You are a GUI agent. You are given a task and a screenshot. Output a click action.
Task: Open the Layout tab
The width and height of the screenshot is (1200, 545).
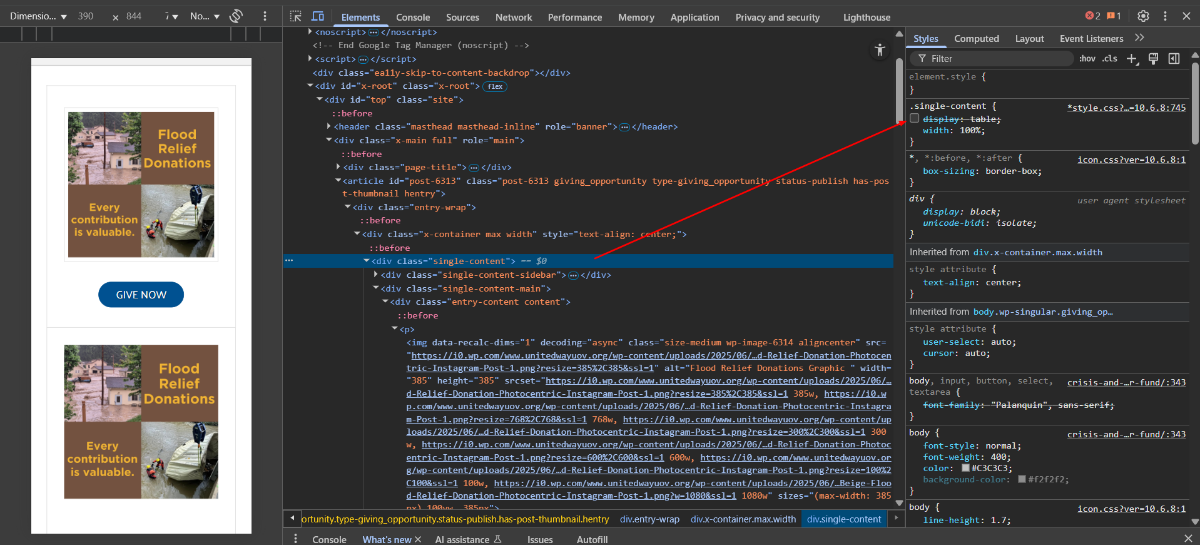[1029, 38]
